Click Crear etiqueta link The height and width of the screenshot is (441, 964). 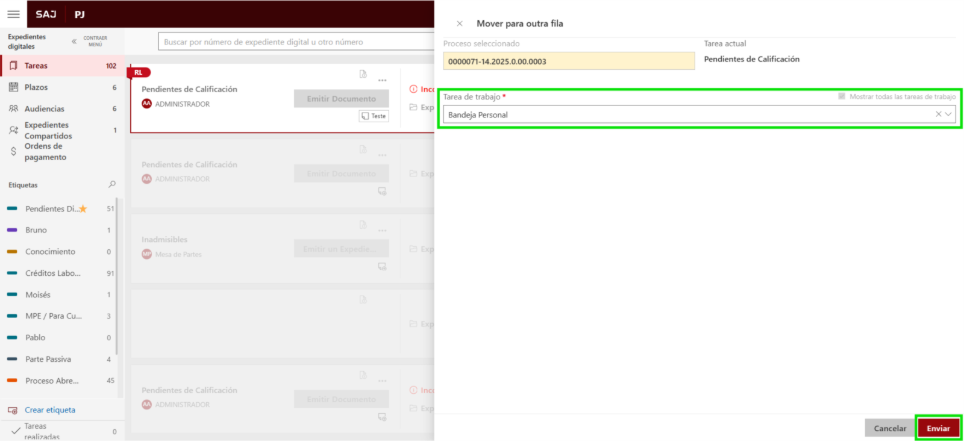(49, 410)
